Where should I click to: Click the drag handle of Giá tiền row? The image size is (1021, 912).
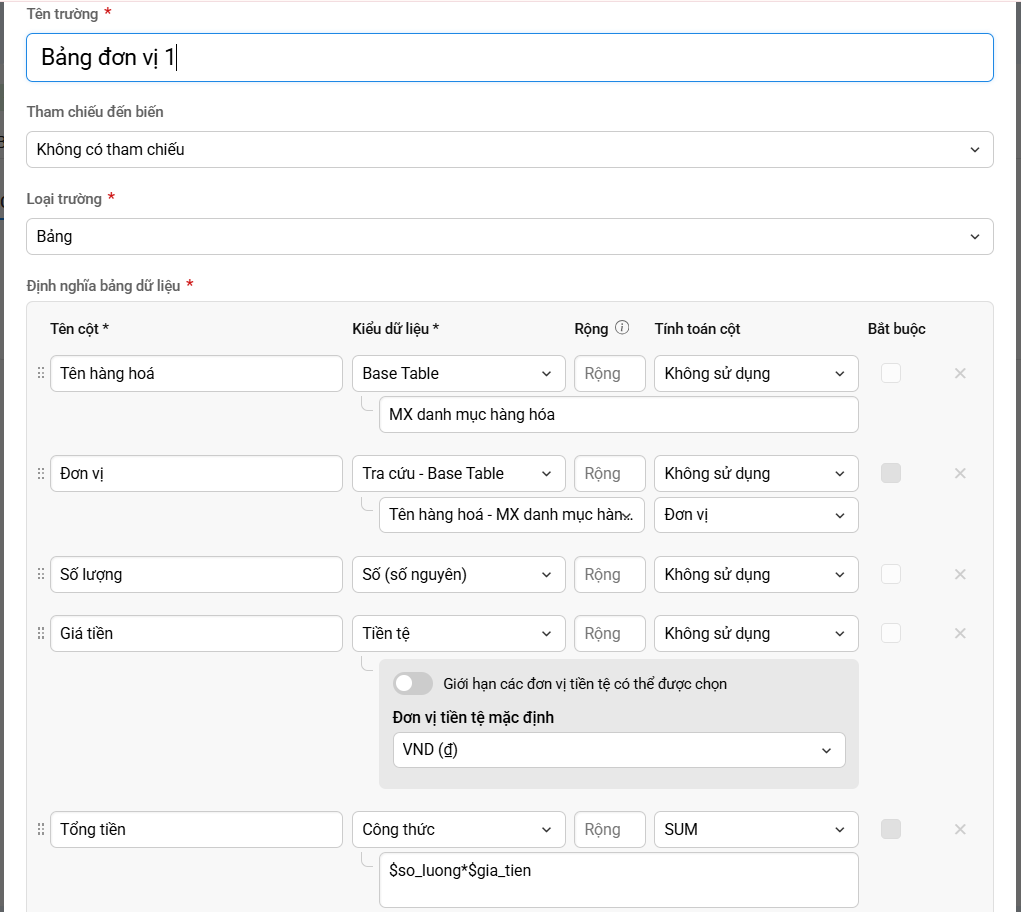(x=40, y=633)
